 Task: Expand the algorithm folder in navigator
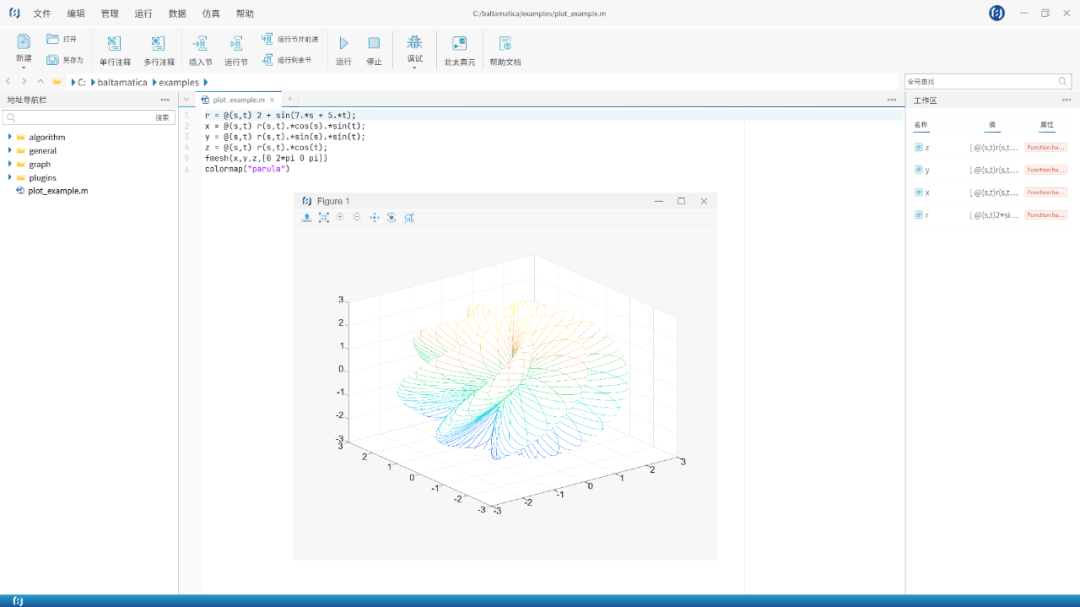[x=10, y=137]
